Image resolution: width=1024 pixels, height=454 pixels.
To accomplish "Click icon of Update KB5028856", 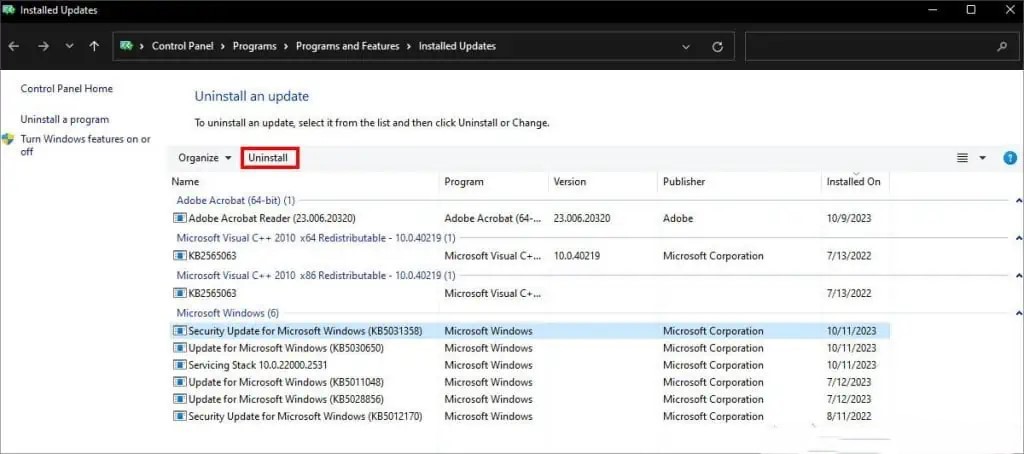I will point(180,399).
